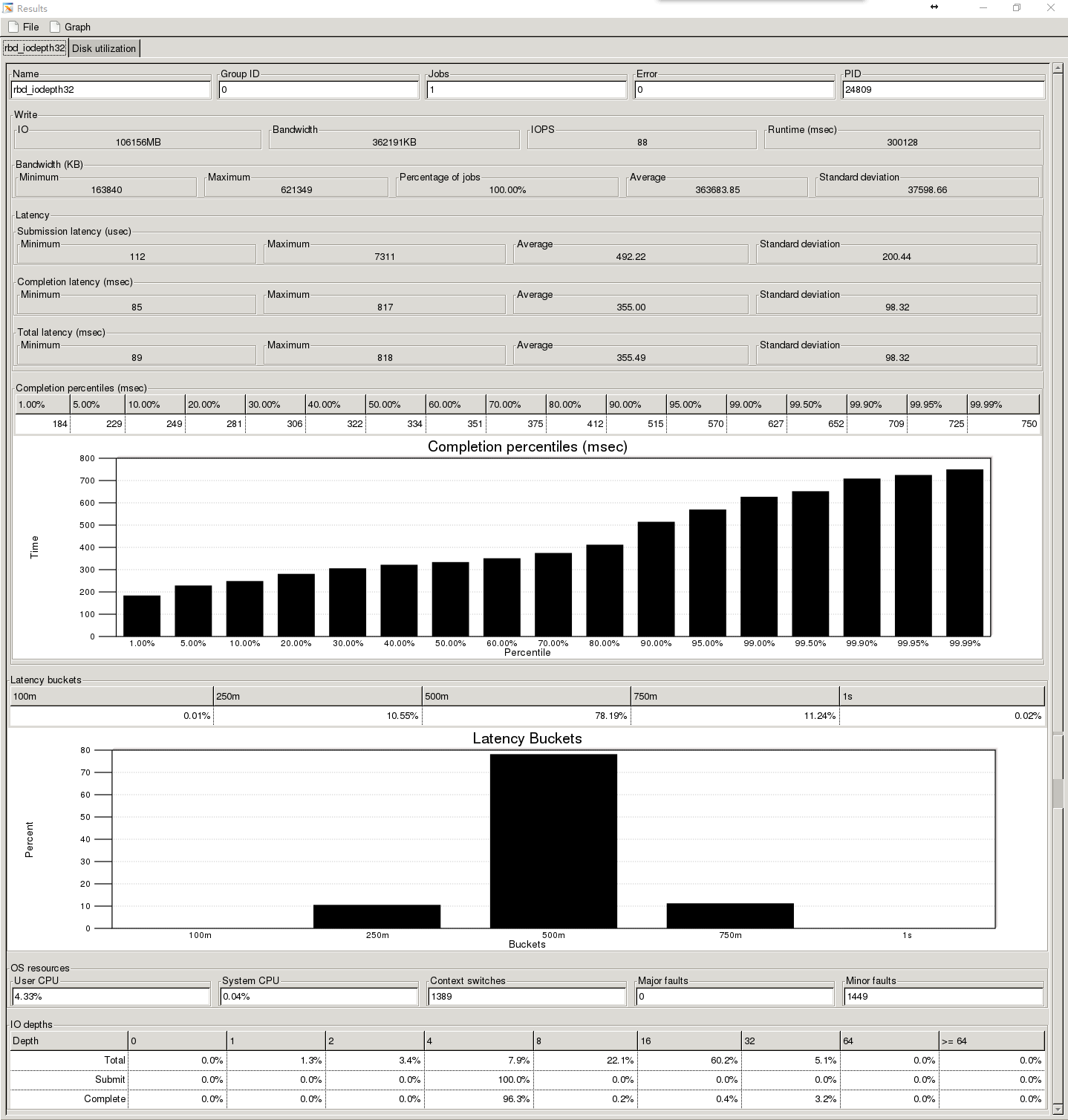
Task: Click the User CPU field 4.33%
Action: [111, 997]
